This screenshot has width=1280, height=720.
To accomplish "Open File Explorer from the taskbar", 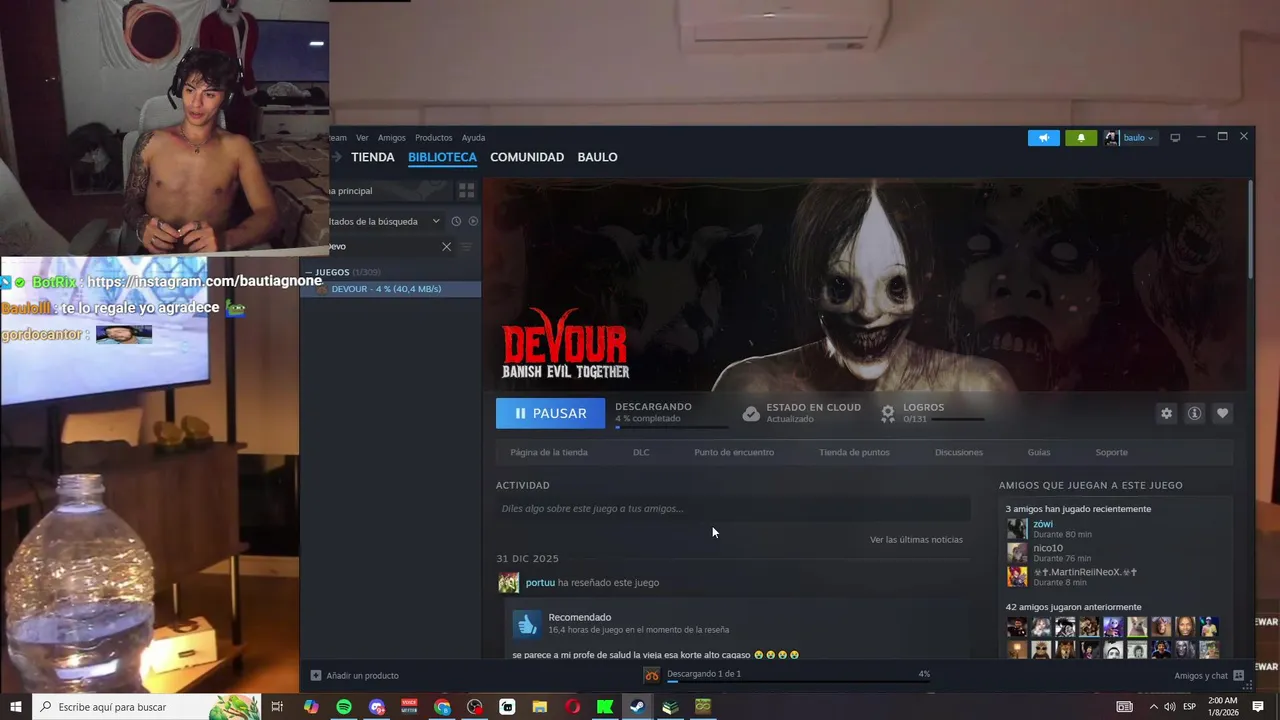I will click(540, 707).
